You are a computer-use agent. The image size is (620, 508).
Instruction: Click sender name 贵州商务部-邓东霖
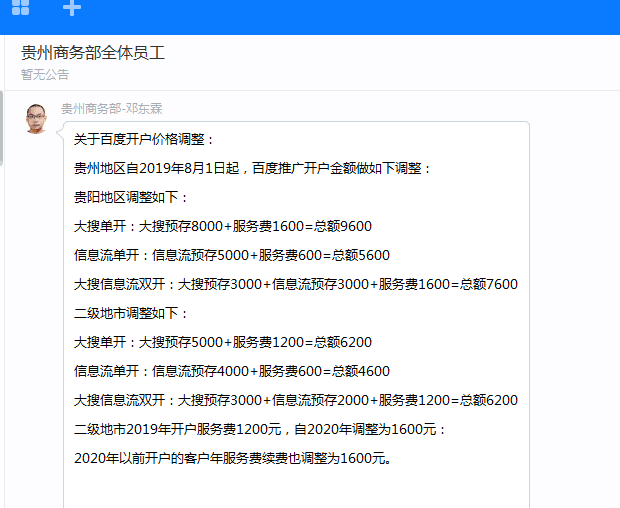coord(111,108)
